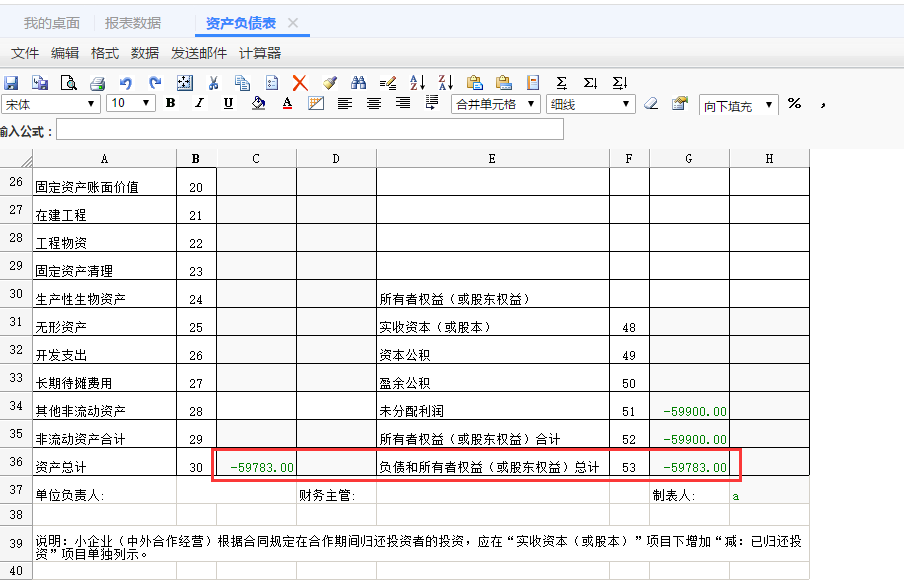
Task: Open the 文件 menu
Action: 25,53
